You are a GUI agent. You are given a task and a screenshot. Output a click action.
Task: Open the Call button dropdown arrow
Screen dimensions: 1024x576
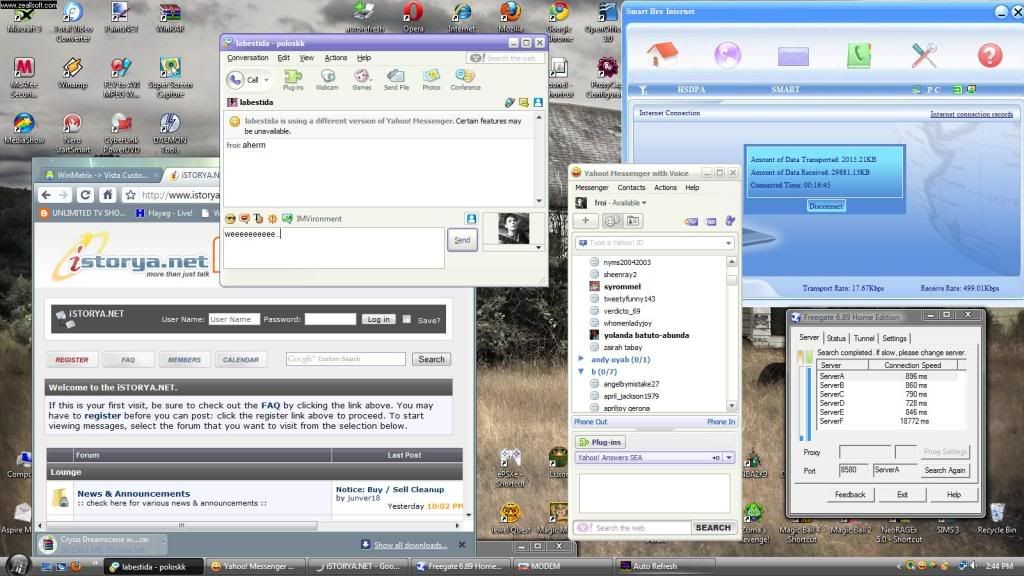266,80
